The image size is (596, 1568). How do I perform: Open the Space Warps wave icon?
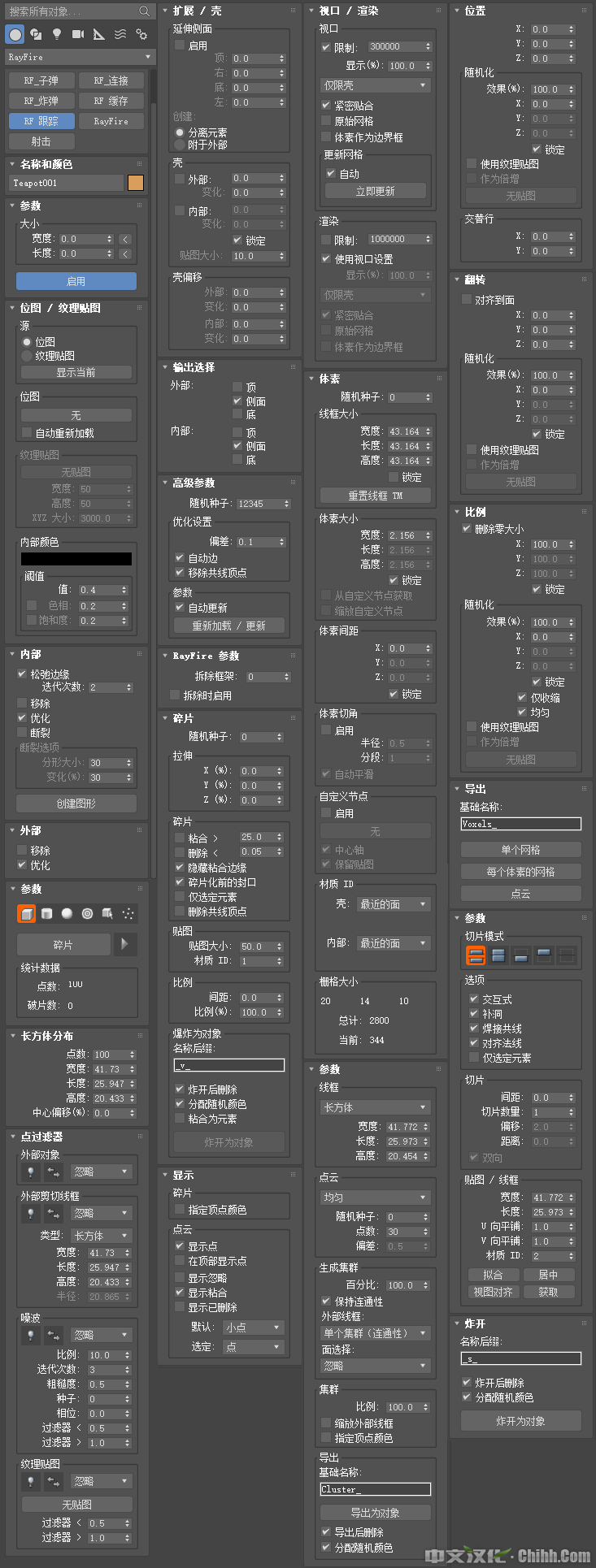(120, 34)
